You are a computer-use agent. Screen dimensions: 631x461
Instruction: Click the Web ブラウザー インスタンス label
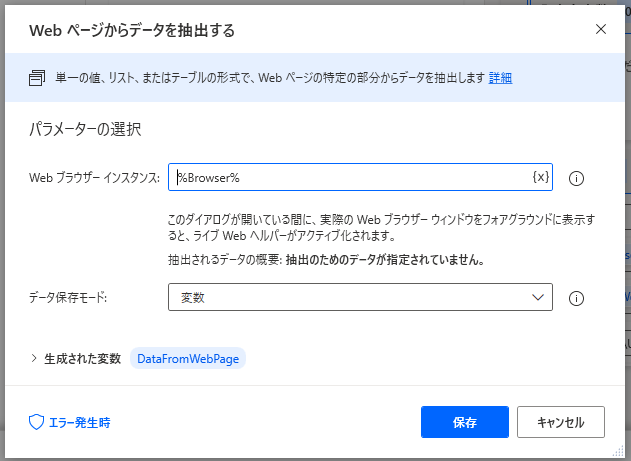click(93, 178)
